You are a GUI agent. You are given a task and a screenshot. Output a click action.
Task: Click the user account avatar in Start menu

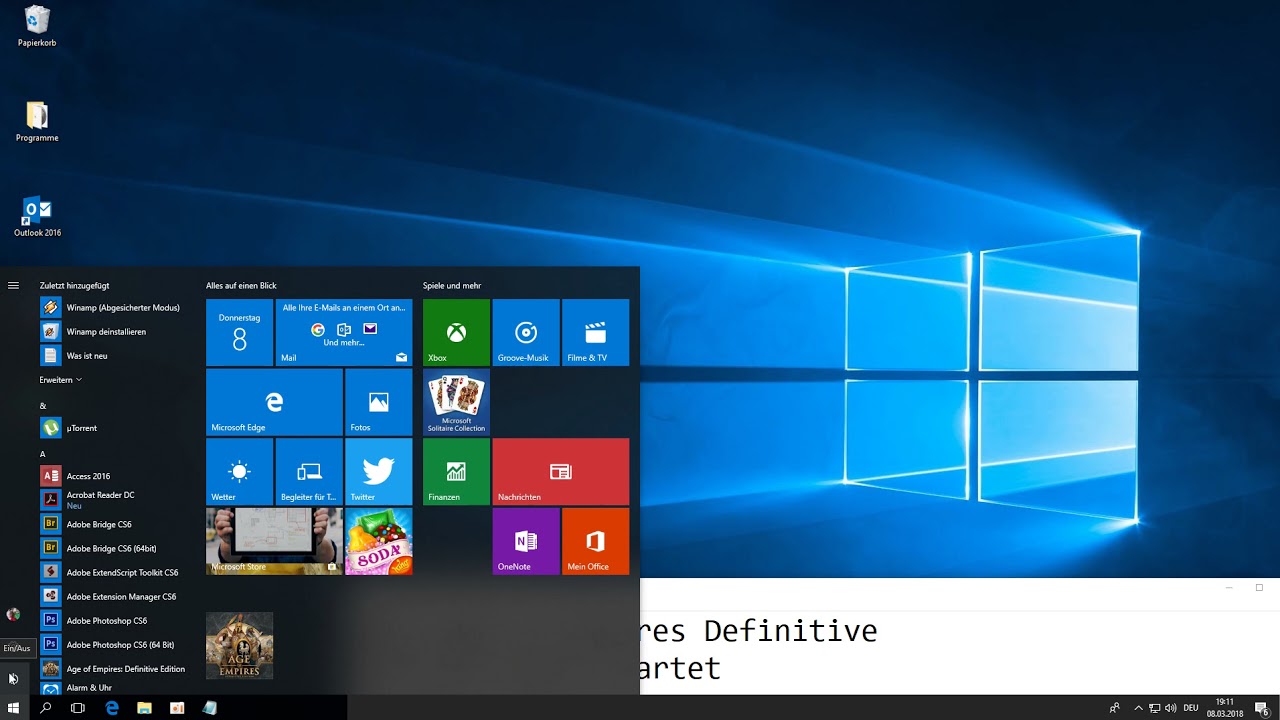13,614
